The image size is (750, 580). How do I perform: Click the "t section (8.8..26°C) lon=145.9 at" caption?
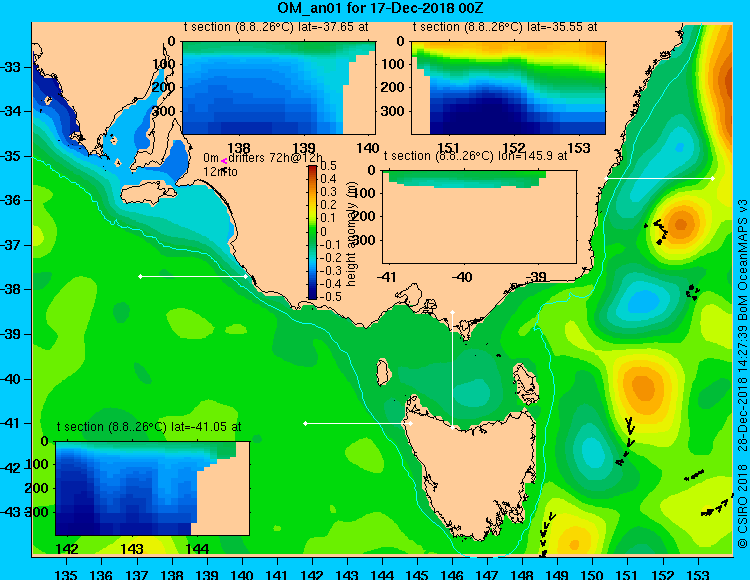475,156
